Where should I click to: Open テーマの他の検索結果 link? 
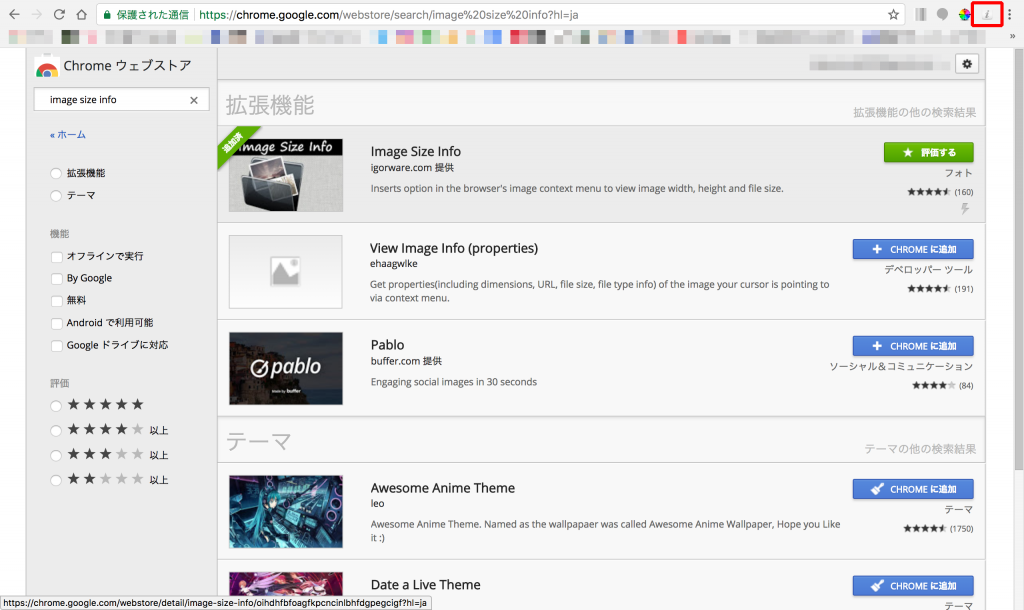point(920,449)
